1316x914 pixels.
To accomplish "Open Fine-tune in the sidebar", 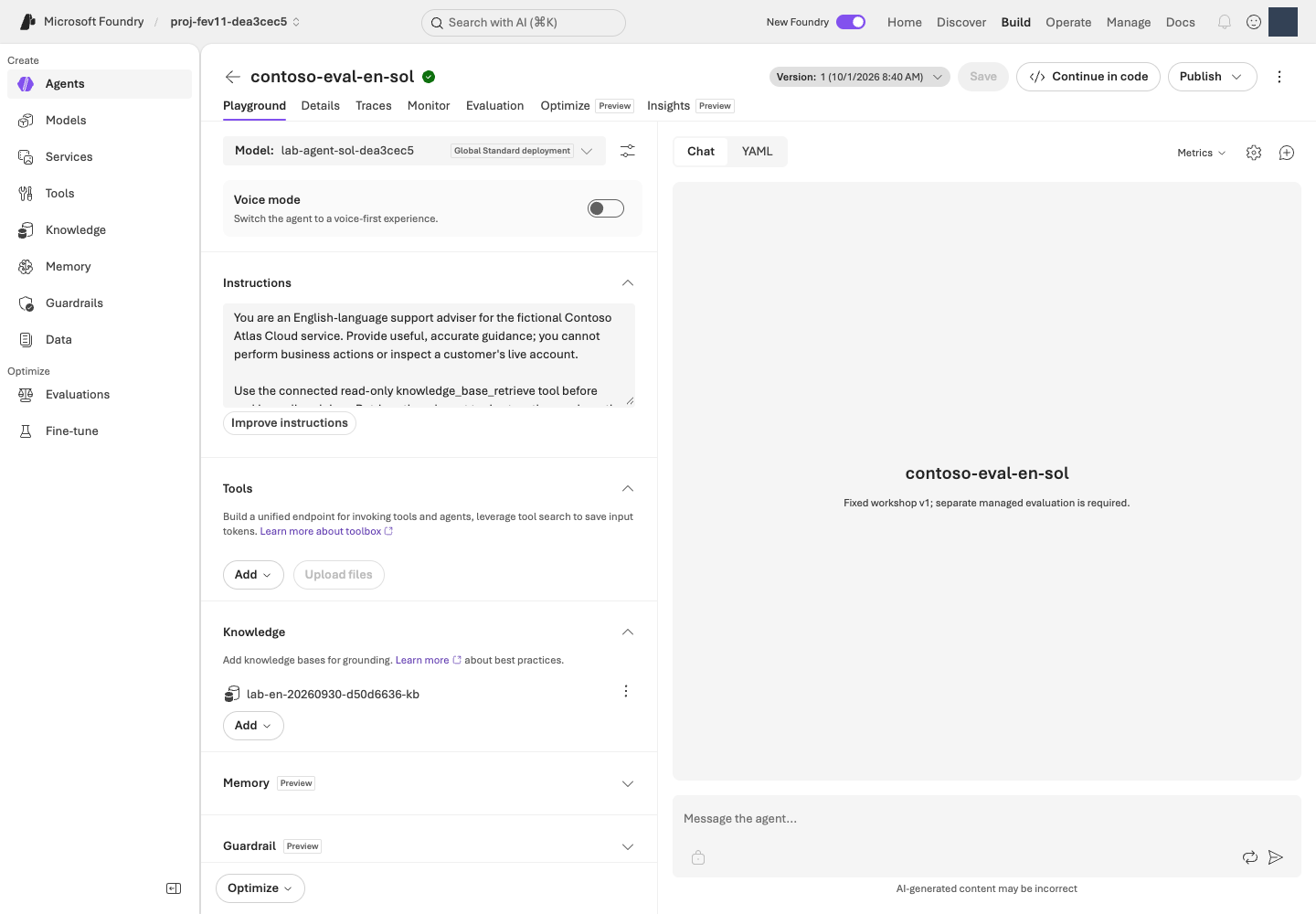I will click(x=100, y=431).
